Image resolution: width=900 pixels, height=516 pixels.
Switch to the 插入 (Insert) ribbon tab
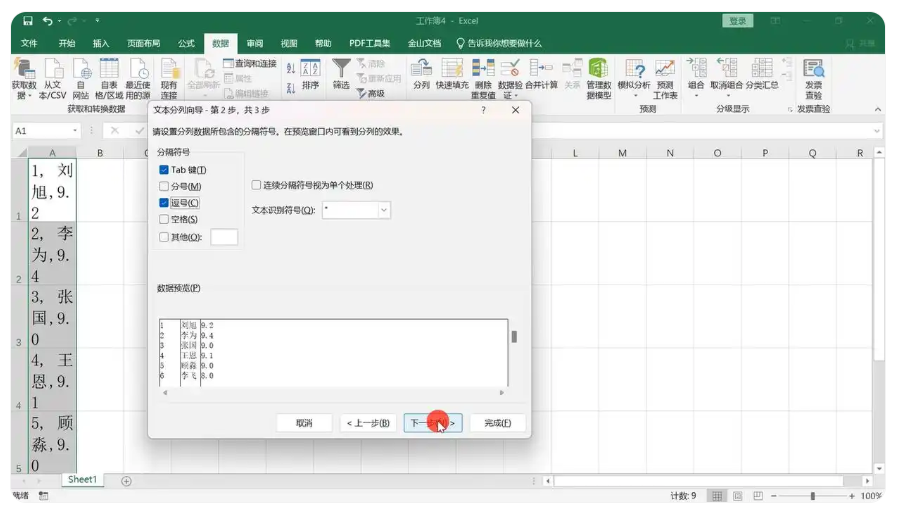tap(101, 43)
